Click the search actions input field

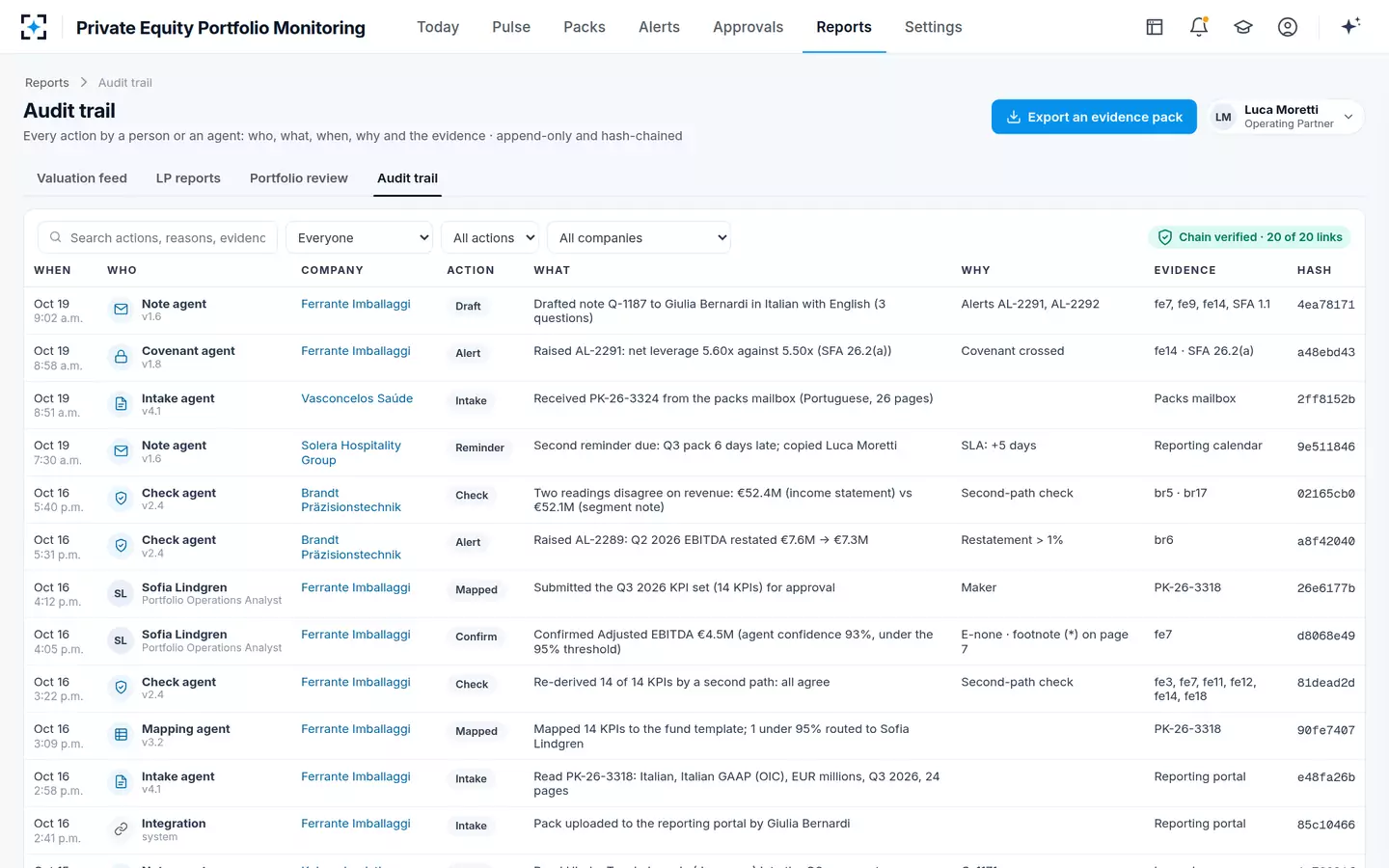coord(157,237)
